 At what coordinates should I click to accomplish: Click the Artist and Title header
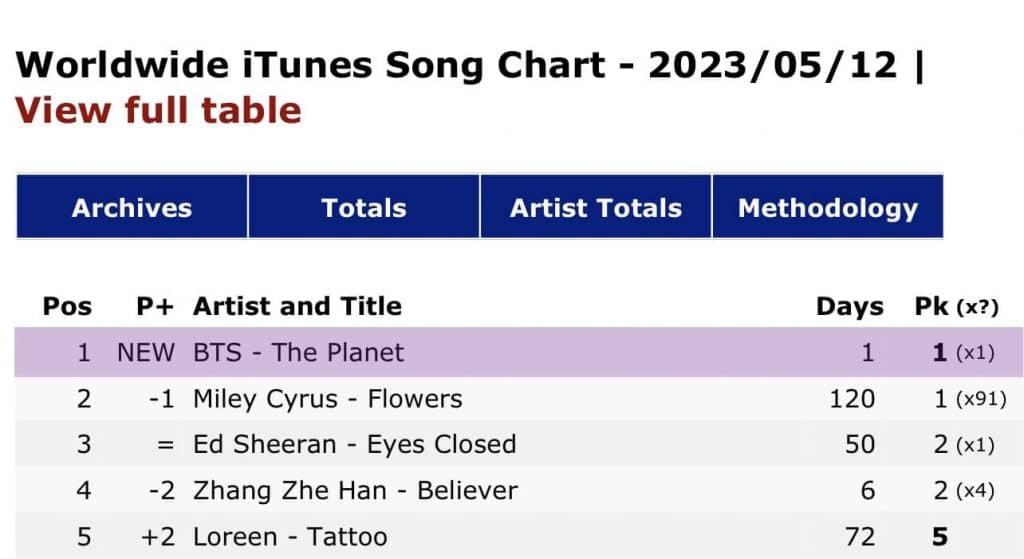[x=297, y=306]
